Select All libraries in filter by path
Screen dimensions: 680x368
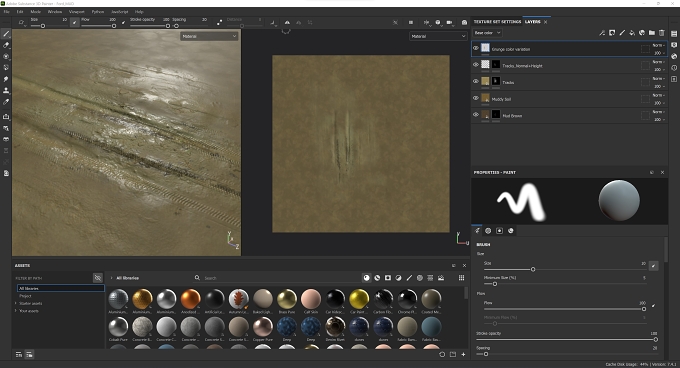pos(61,288)
